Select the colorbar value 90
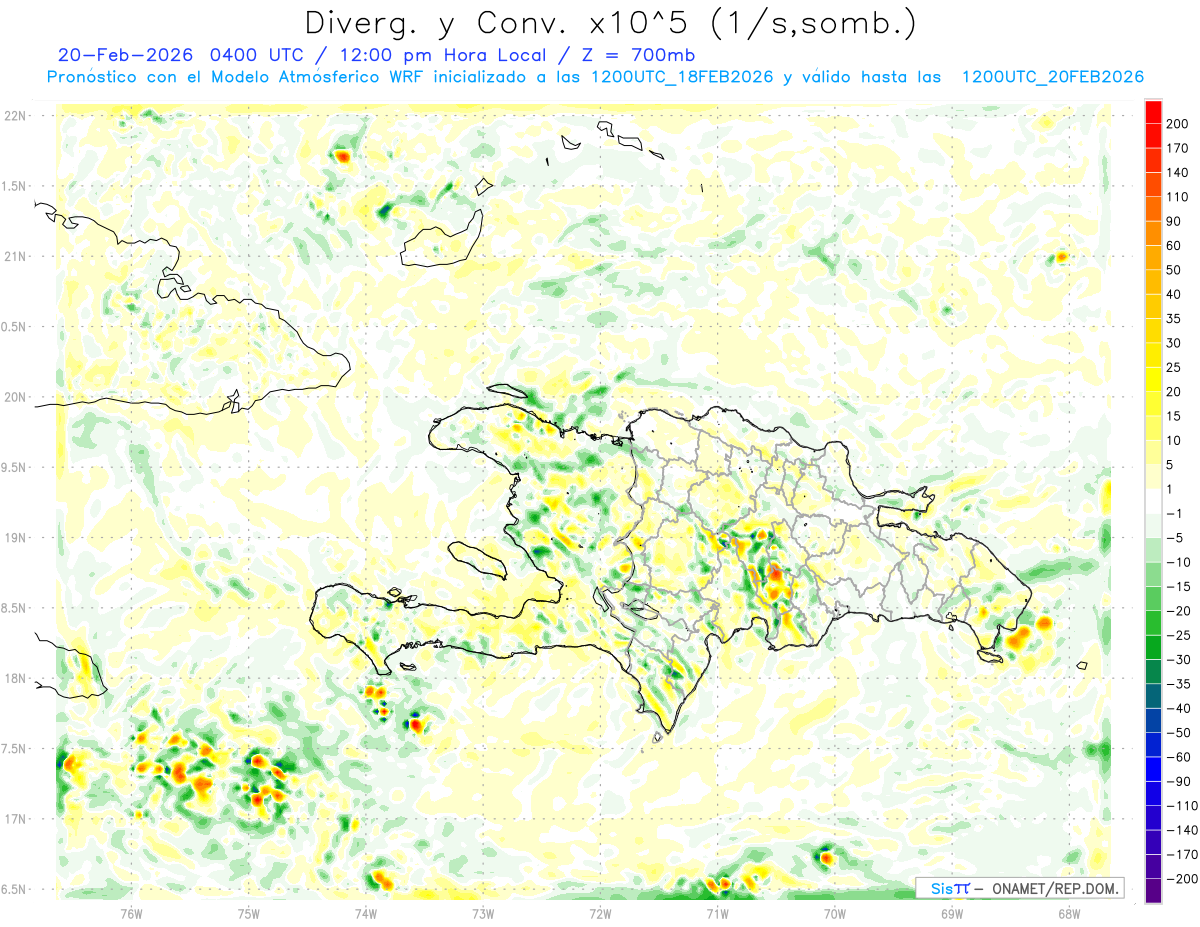 click(1174, 221)
